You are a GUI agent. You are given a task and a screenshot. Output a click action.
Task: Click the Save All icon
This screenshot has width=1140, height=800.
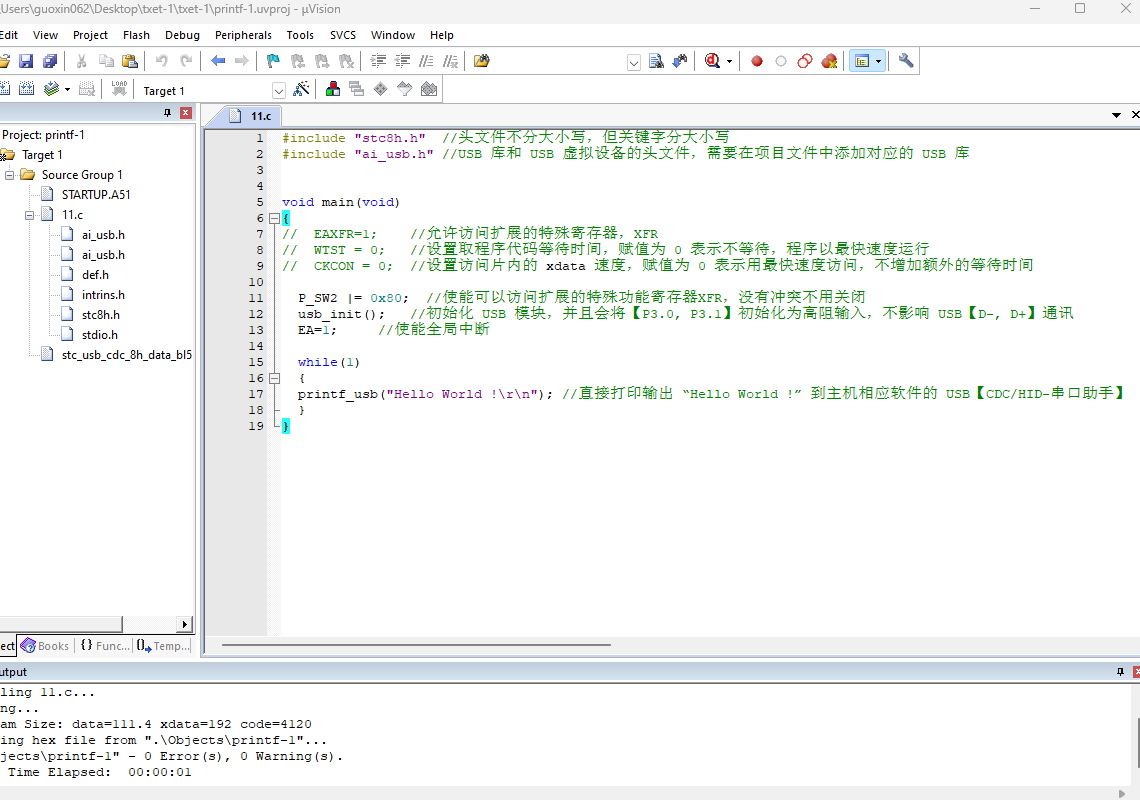point(50,61)
